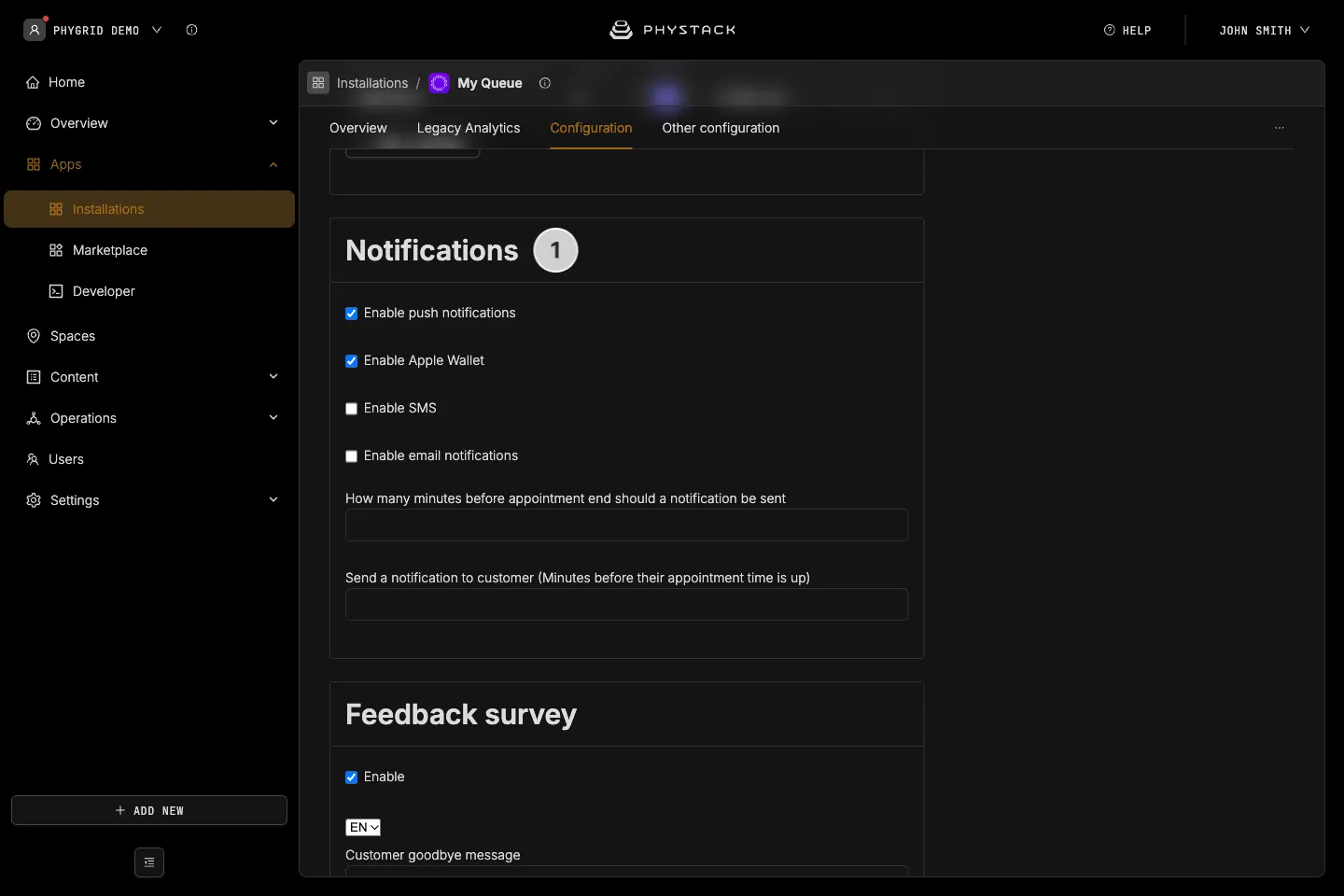
Task: Tick the Enable SMS checkbox
Action: pyautogui.click(x=352, y=409)
